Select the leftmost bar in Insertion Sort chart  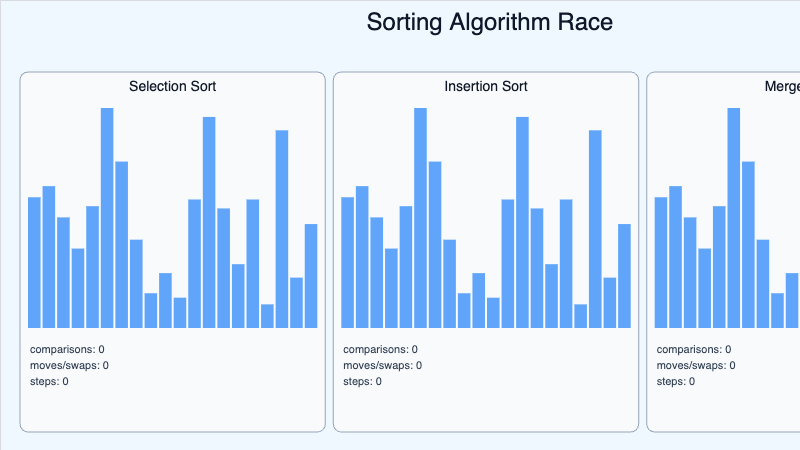tap(347, 262)
